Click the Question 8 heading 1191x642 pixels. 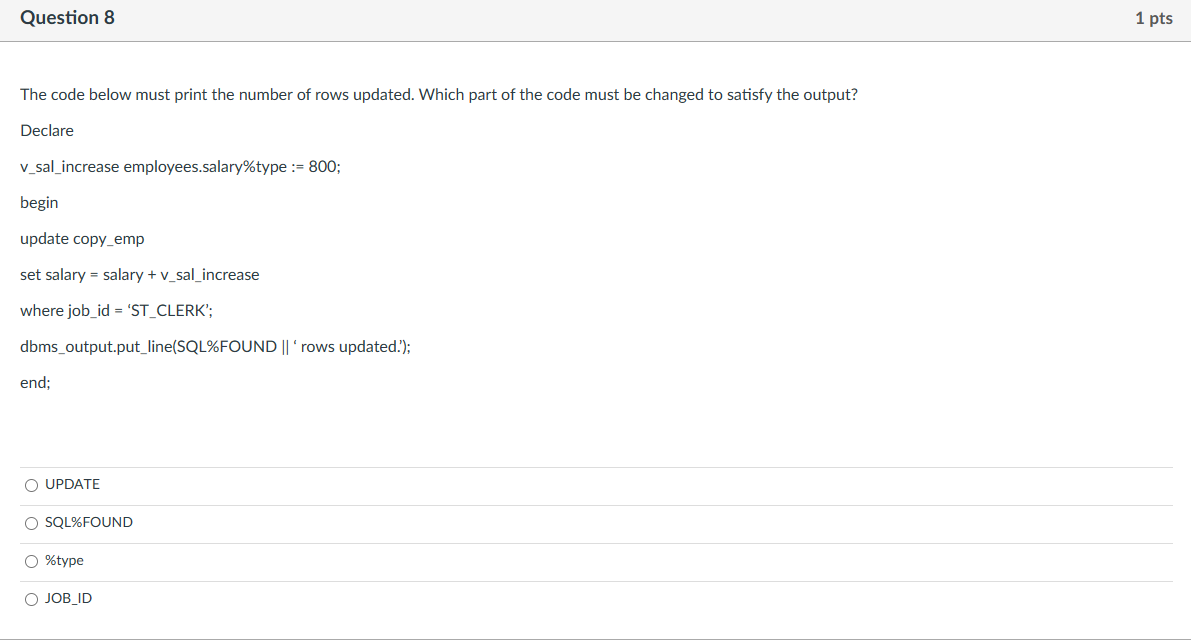tap(68, 17)
